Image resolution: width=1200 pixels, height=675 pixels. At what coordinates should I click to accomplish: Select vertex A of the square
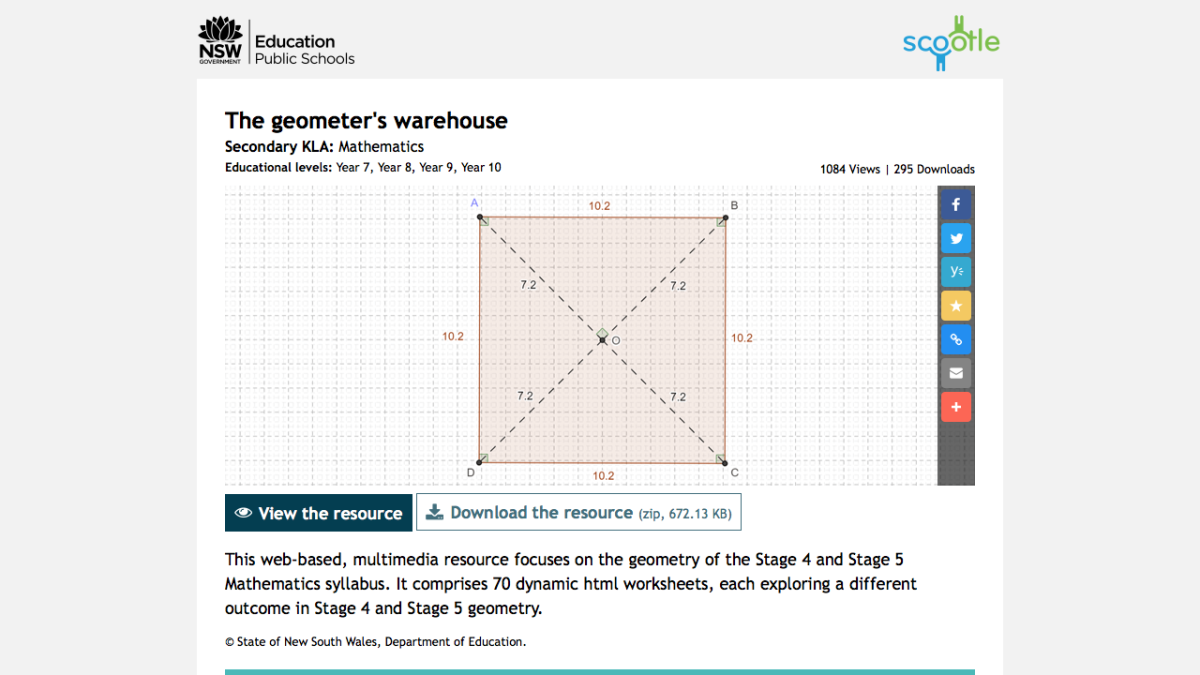pyautogui.click(x=481, y=215)
